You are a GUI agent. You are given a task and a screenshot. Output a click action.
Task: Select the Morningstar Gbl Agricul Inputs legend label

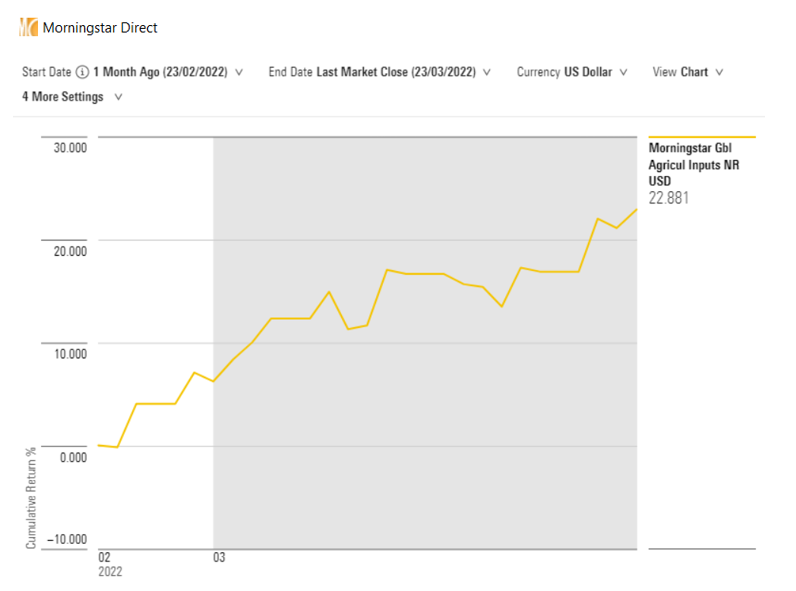[694, 164]
